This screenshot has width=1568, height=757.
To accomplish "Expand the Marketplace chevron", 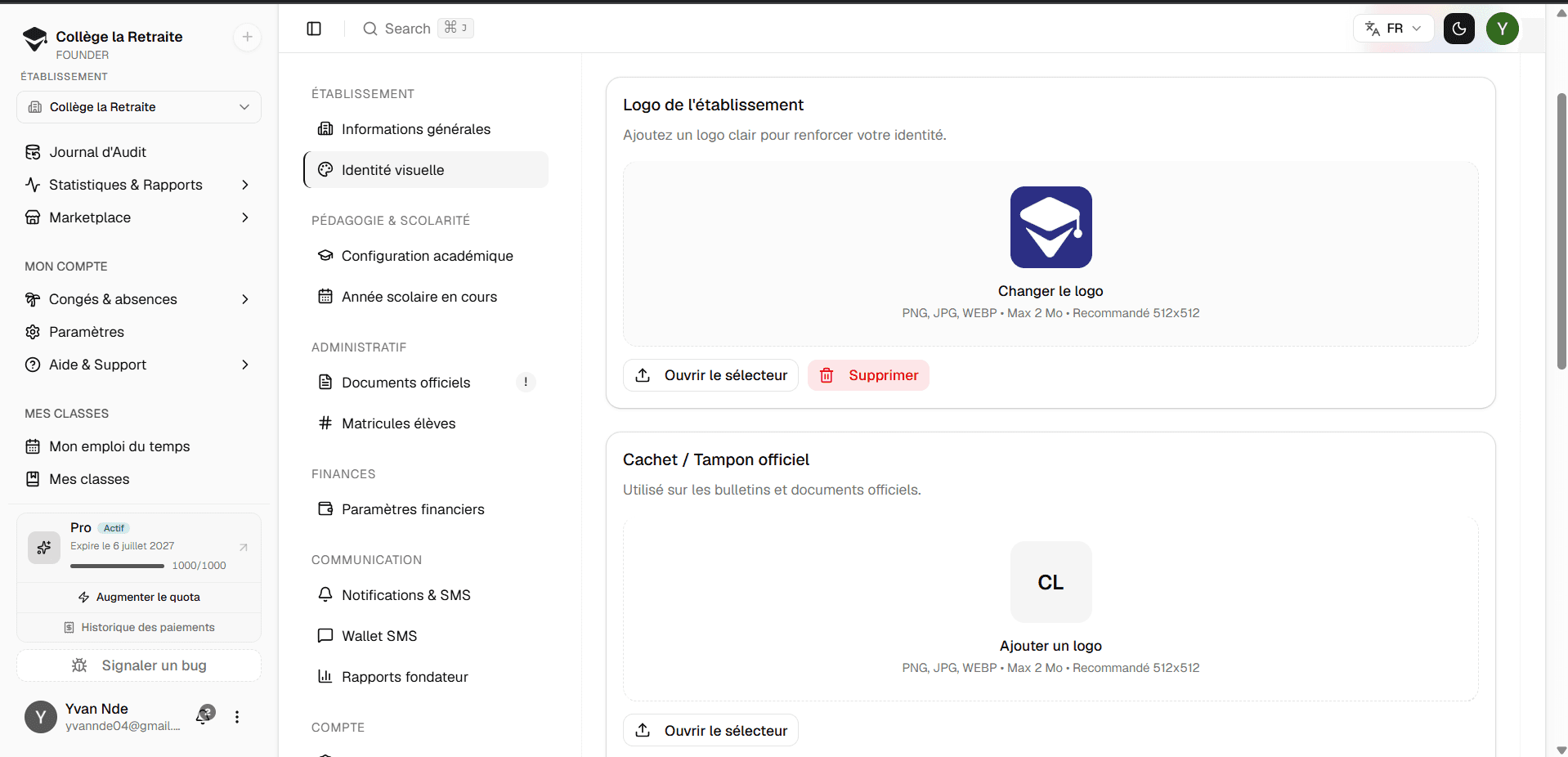I will tap(244, 217).
